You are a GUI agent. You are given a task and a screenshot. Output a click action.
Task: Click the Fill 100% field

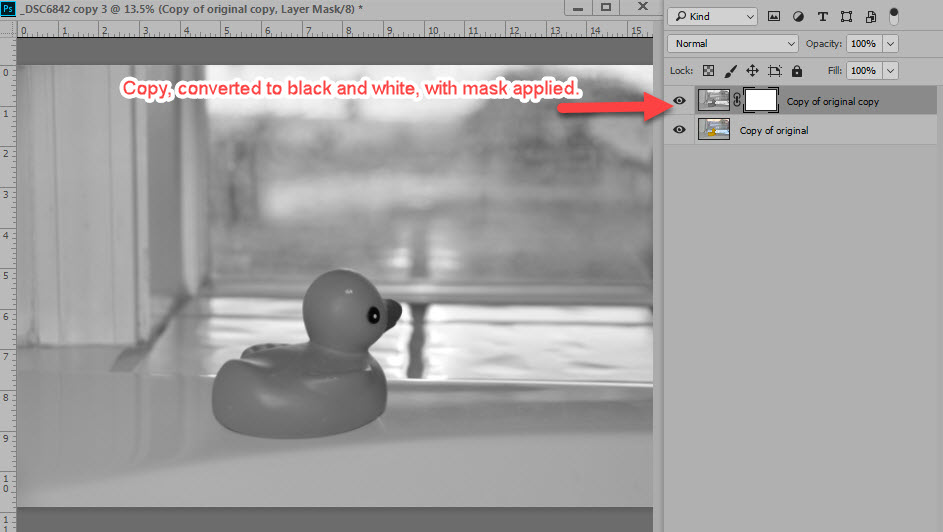(864, 70)
